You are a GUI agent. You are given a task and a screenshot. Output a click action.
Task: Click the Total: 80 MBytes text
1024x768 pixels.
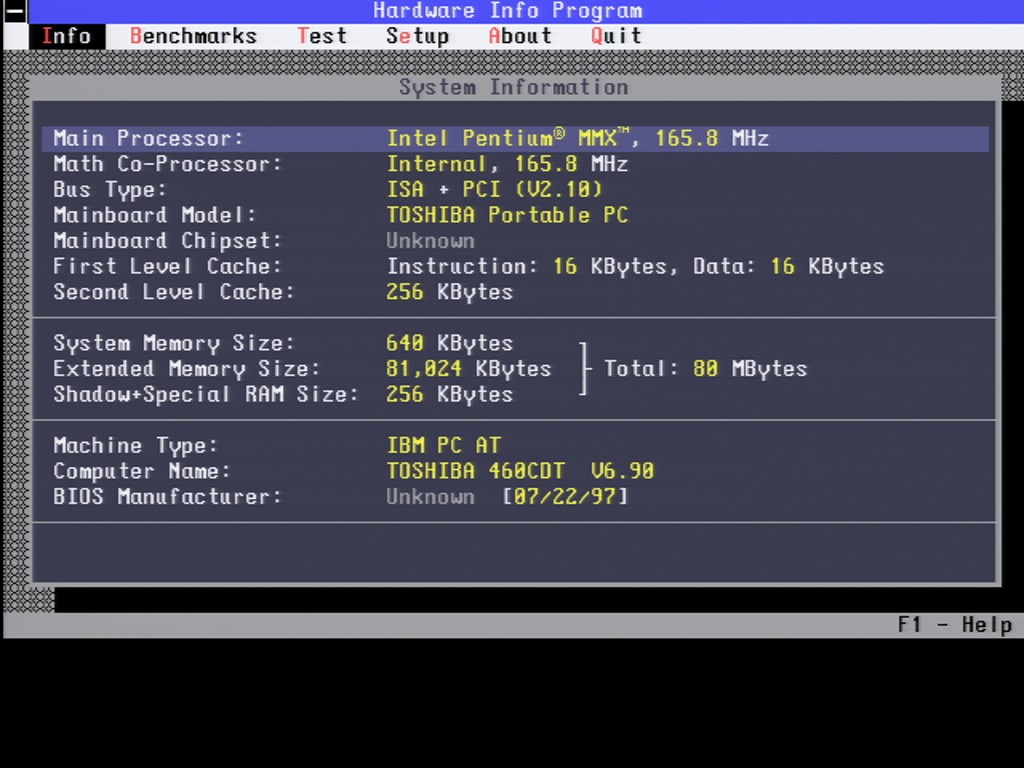tap(705, 369)
